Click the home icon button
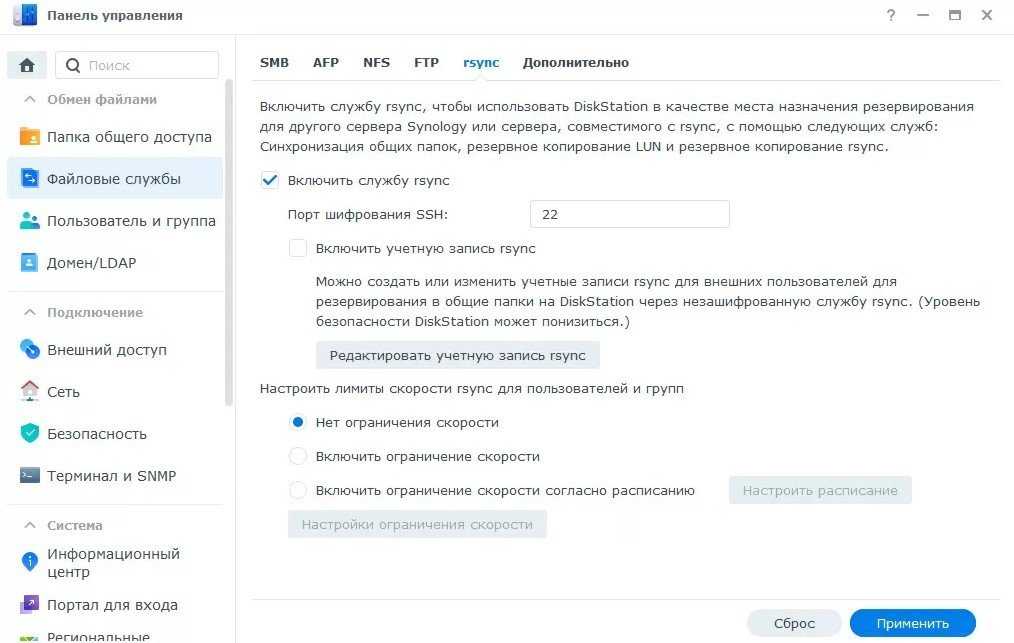 click(27, 65)
